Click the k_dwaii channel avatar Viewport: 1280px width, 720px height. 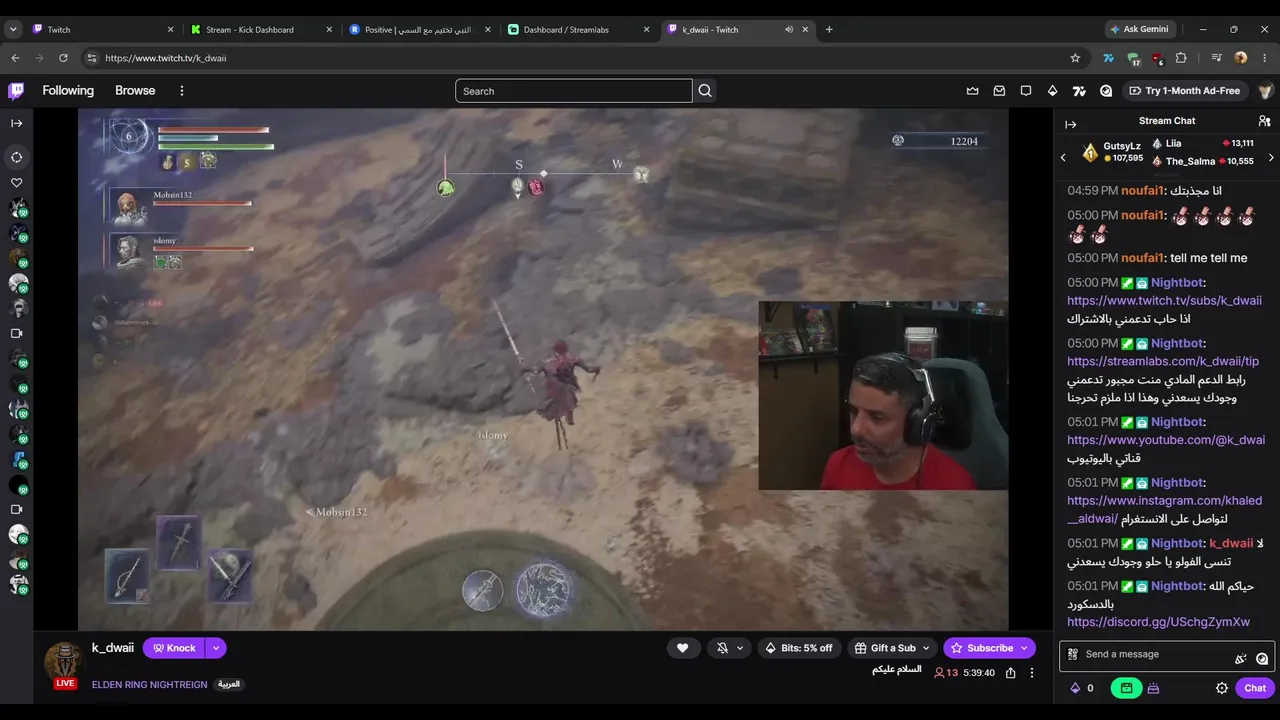click(64, 662)
